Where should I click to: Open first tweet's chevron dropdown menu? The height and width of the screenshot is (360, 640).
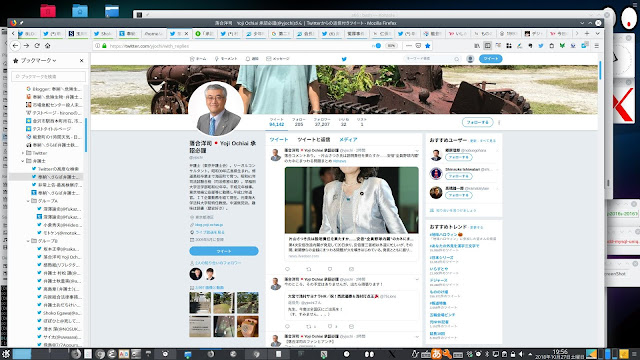(417, 151)
